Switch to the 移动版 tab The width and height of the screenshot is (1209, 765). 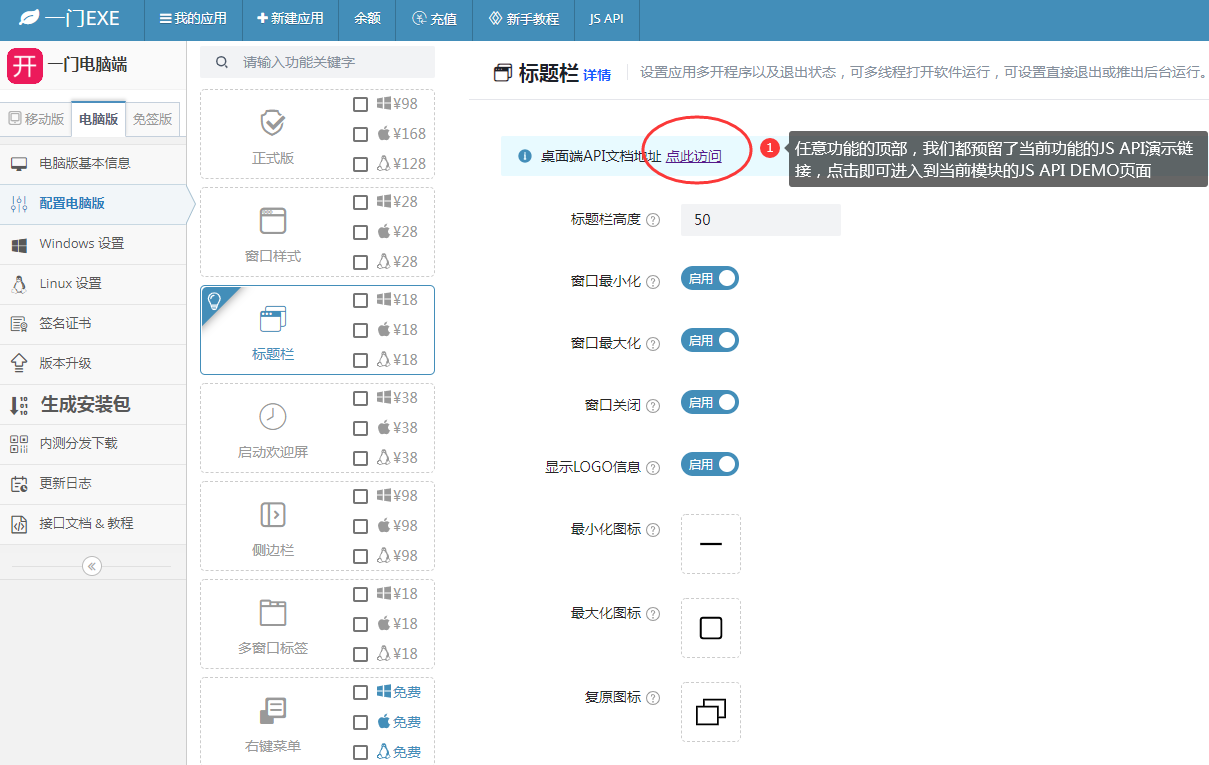pyautogui.click(x=36, y=119)
